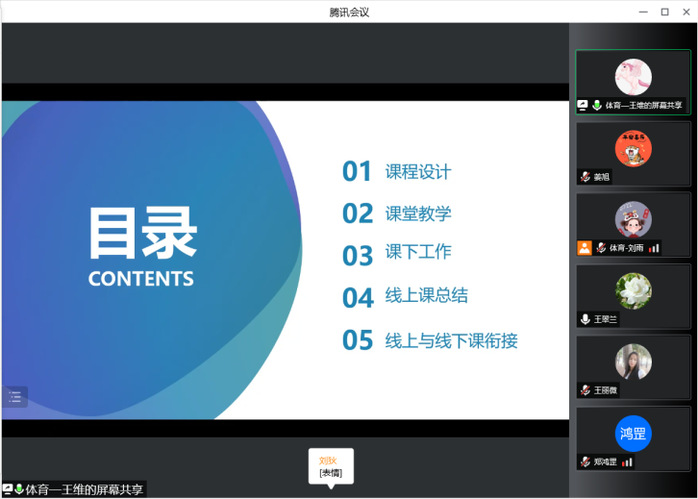Click the 刘冰 emoji message popup
The width and height of the screenshot is (698, 499).
click(330, 466)
